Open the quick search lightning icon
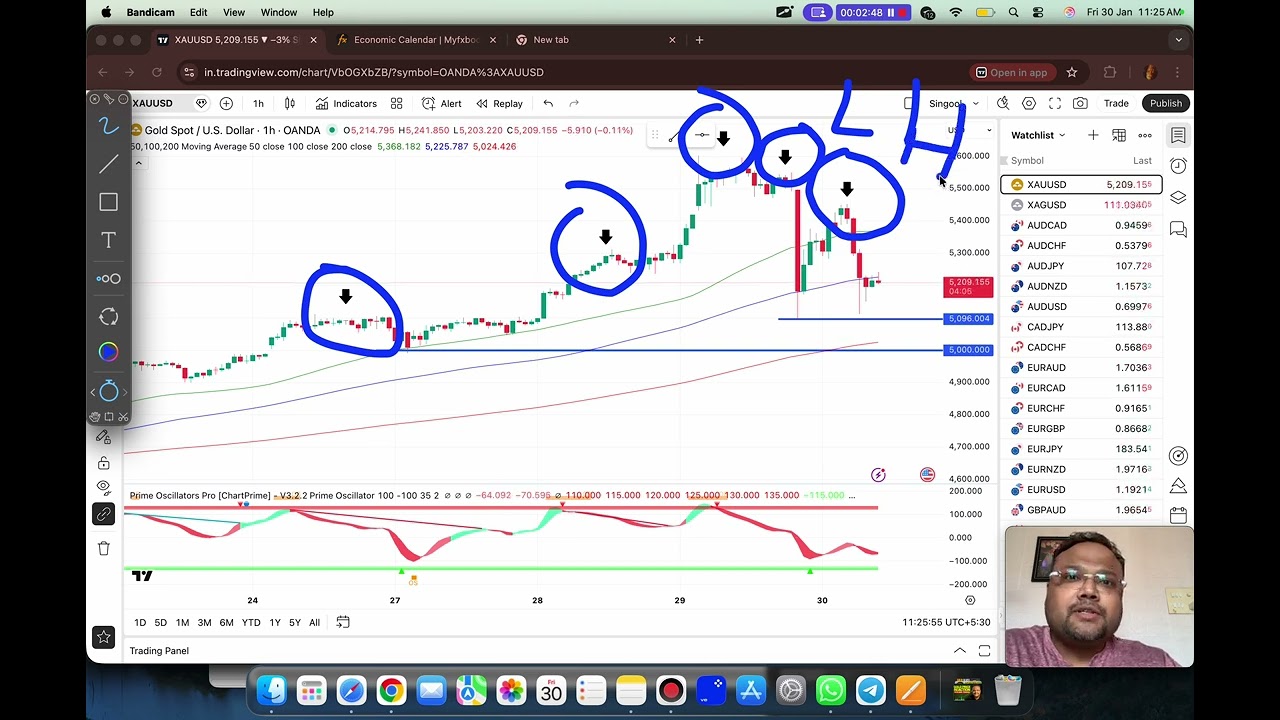The image size is (1280, 720). pos(1003,103)
